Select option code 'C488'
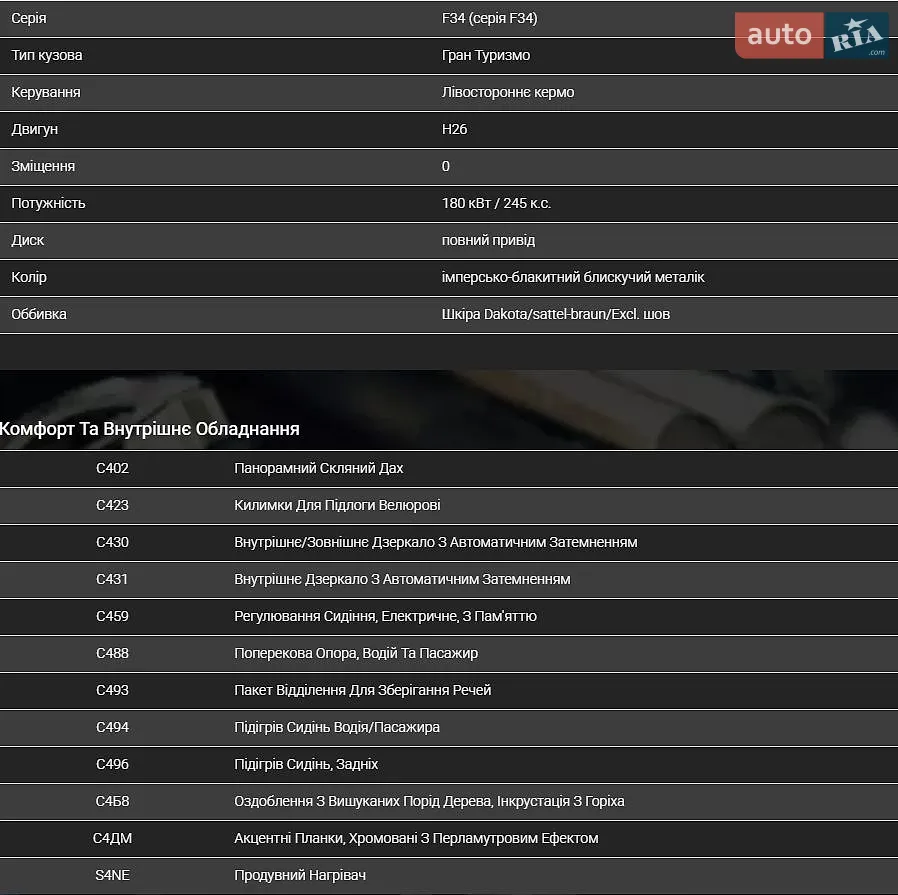The image size is (898, 895). pos(112,653)
